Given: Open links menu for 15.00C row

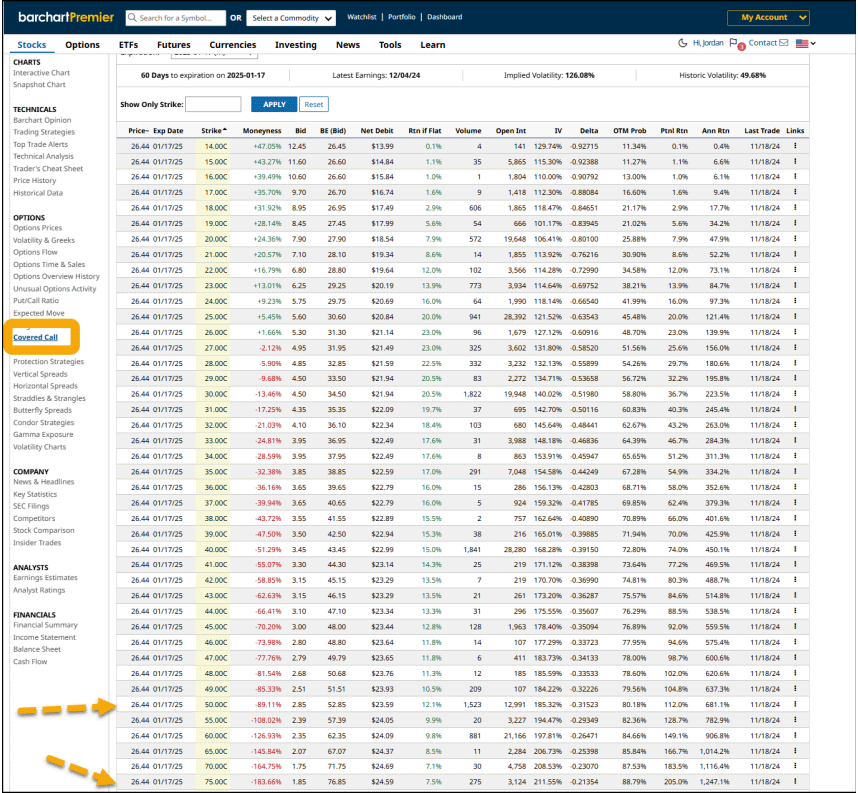Looking at the screenshot, I should point(795,161).
